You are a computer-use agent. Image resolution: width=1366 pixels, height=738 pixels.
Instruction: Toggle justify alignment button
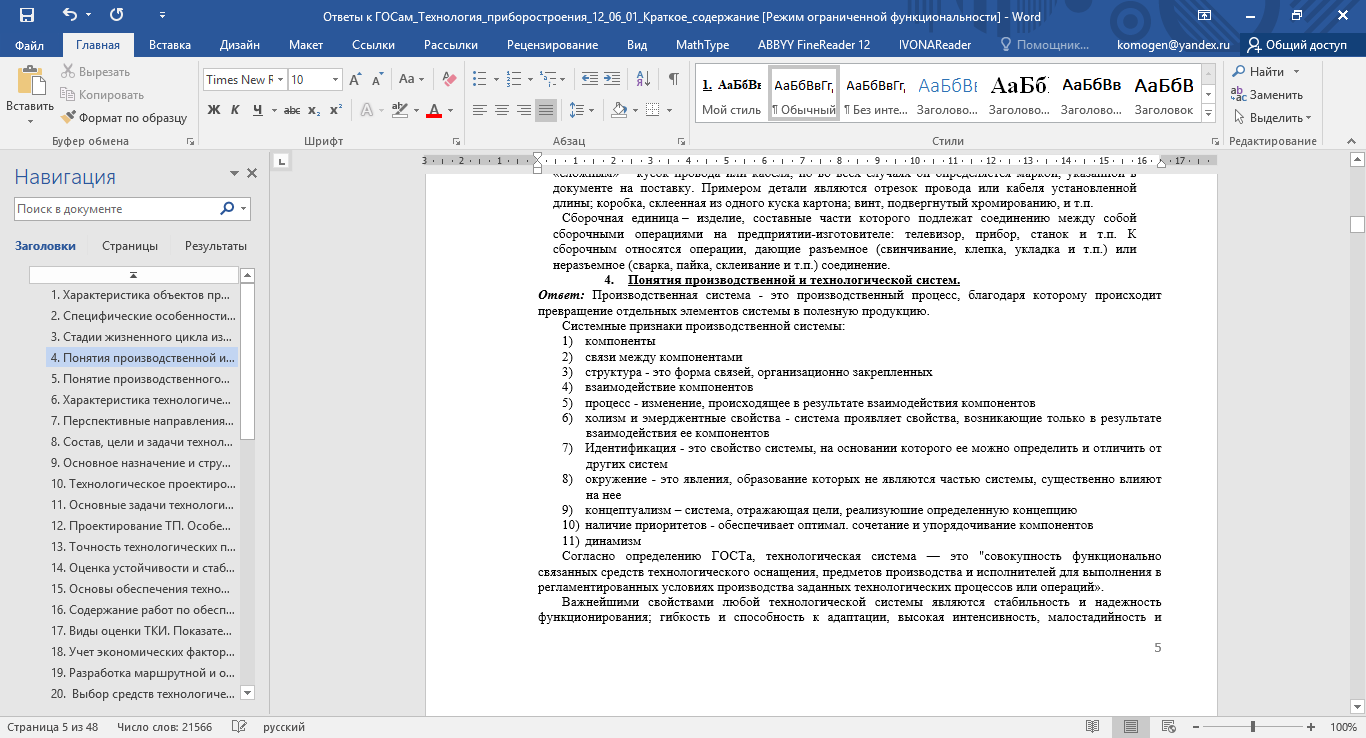[x=546, y=110]
